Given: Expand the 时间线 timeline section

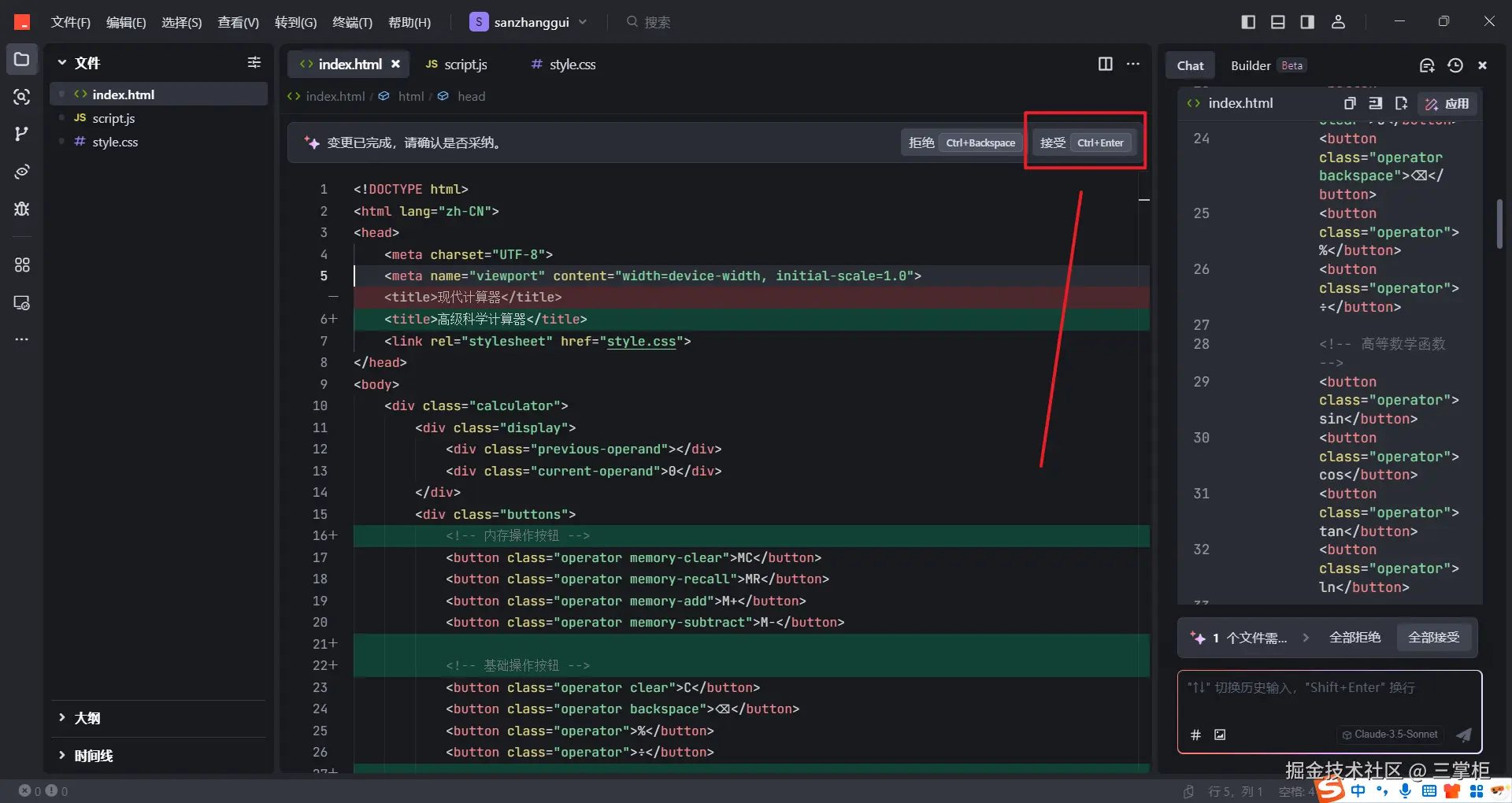Looking at the screenshot, I should point(93,756).
